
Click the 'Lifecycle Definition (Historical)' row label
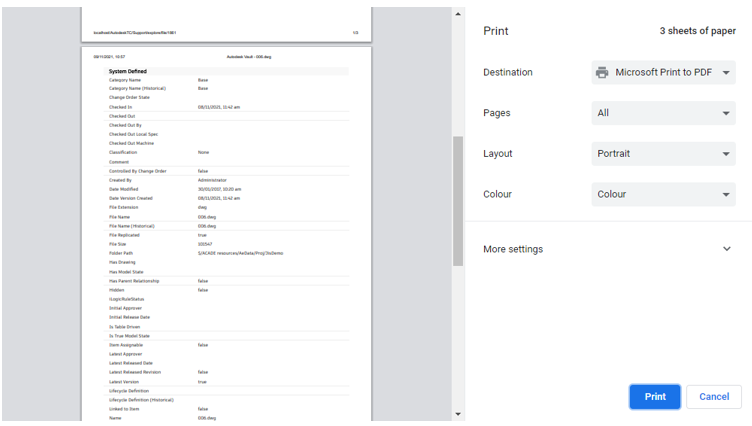coord(141,400)
